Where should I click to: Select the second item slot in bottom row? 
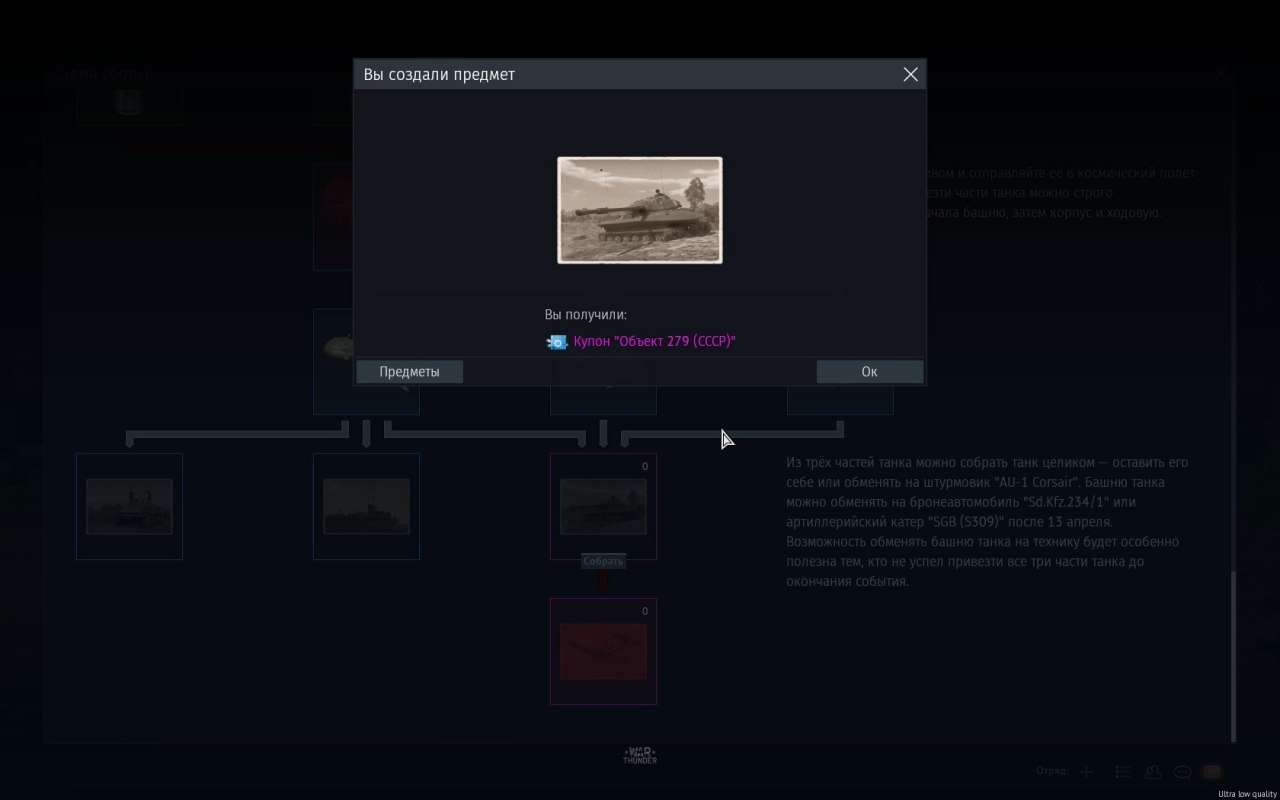[366, 506]
